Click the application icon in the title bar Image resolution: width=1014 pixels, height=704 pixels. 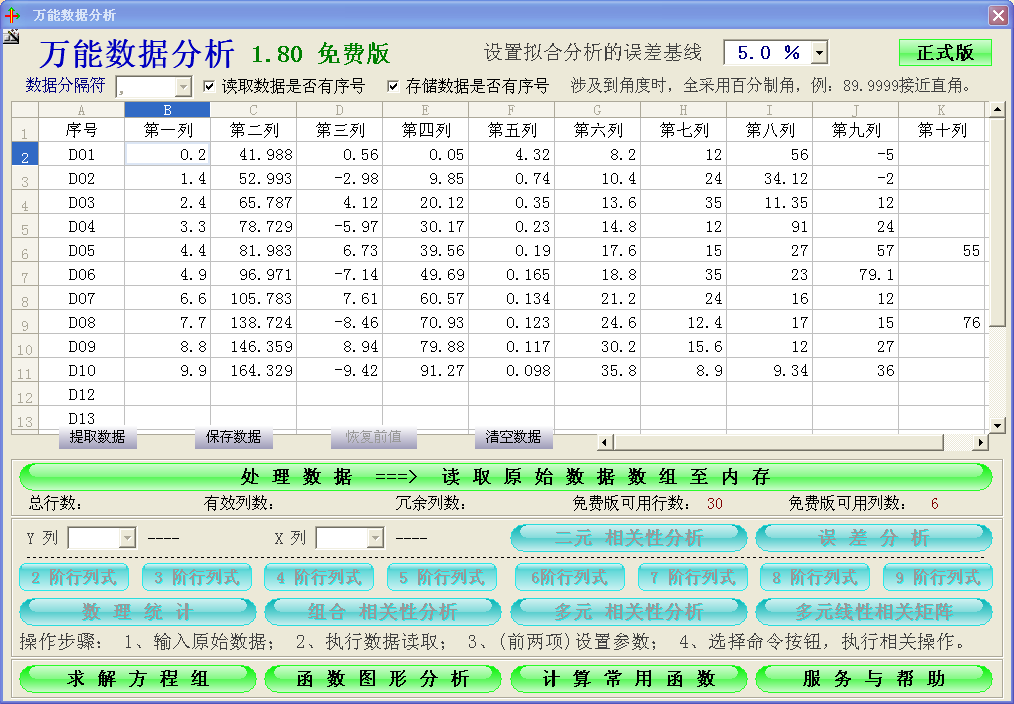pyautogui.click(x=13, y=14)
